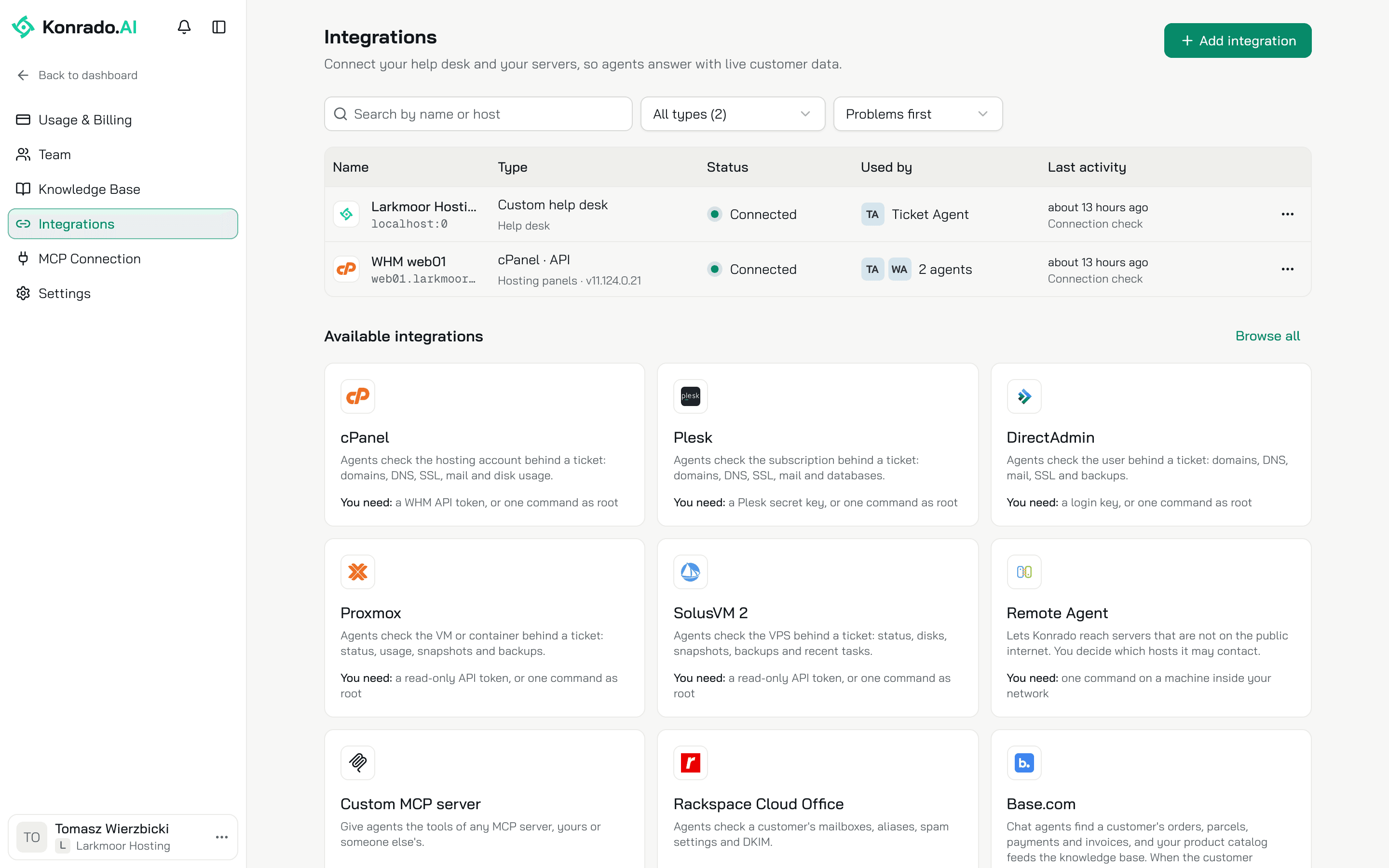The image size is (1389, 868).
Task: Click the DirectAdmin card logo
Action: click(x=1024, y=396)
